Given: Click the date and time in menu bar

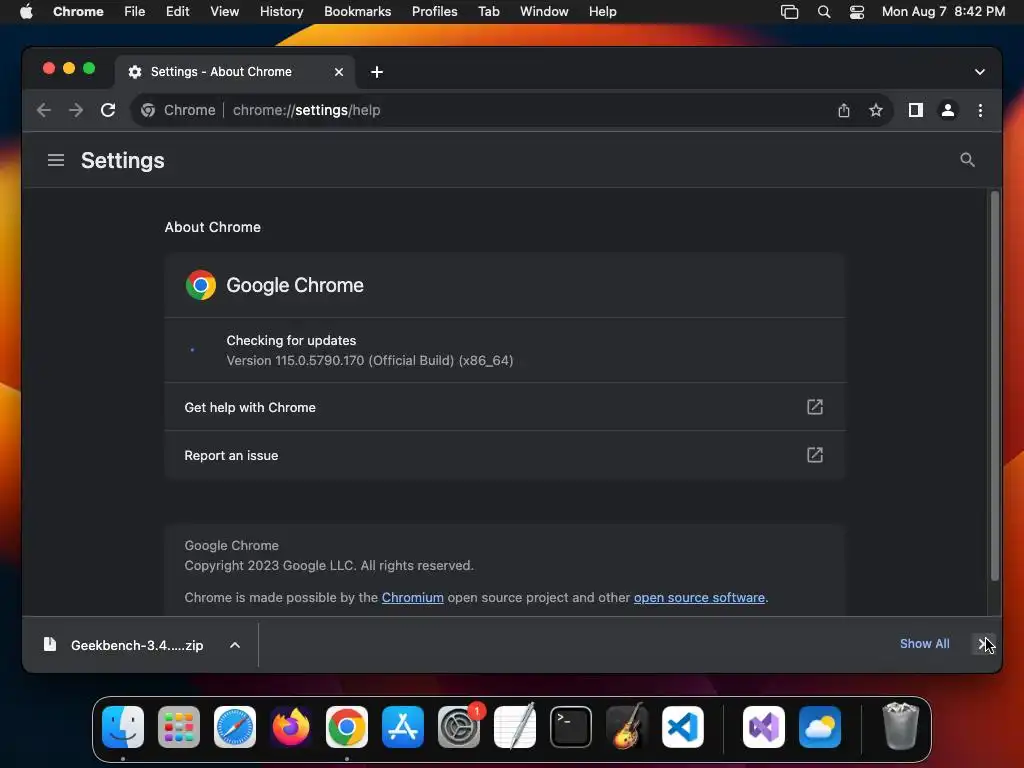Looking at the screenshot, I should tap(943, 12).
